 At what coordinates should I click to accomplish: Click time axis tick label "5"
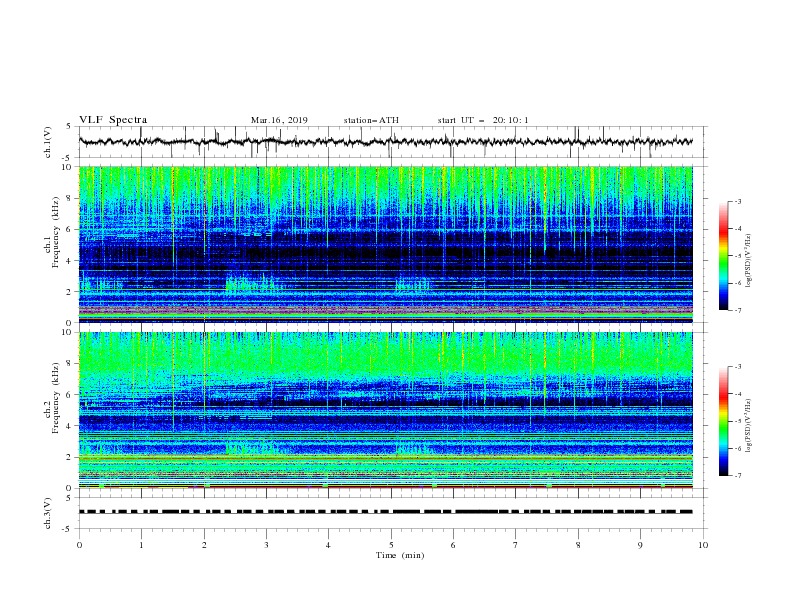pyautogui.click(x=391, y=545)
